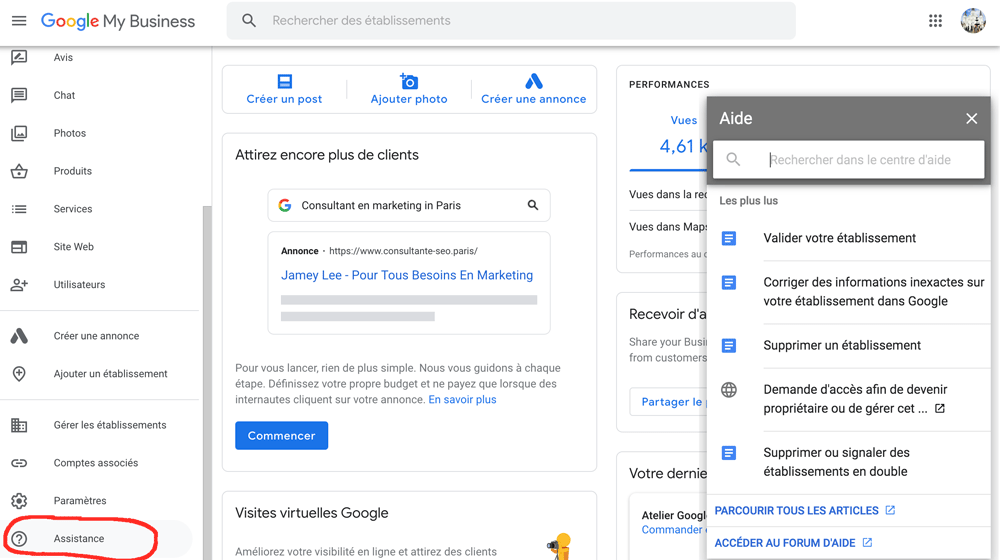Close the Aide help panel
The image size is (1000, 560).
[971, 119]
